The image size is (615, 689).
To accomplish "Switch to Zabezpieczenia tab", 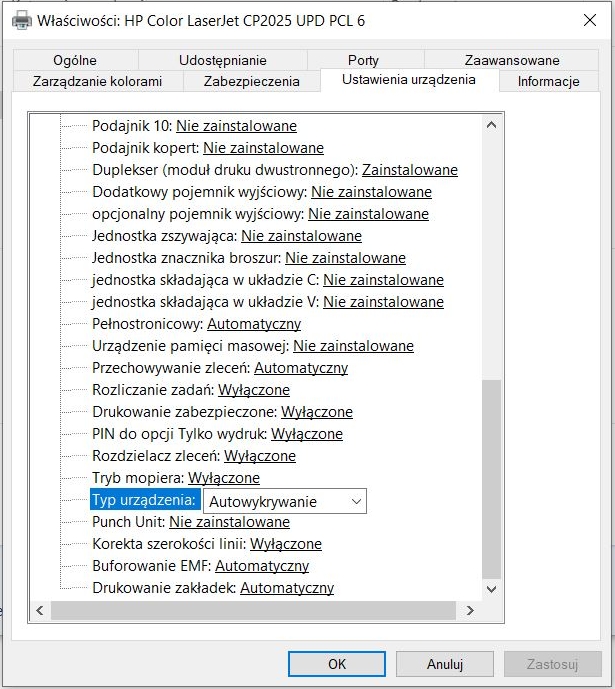I will pyautogui.click(x=252, y=81).
